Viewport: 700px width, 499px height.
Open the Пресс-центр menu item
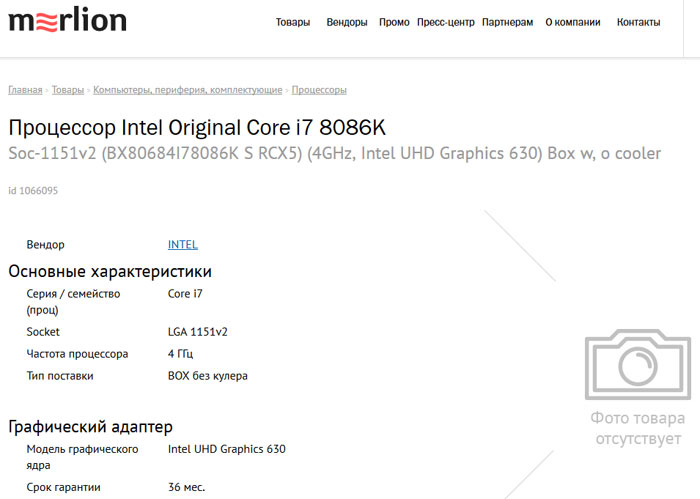click(446, 22)
